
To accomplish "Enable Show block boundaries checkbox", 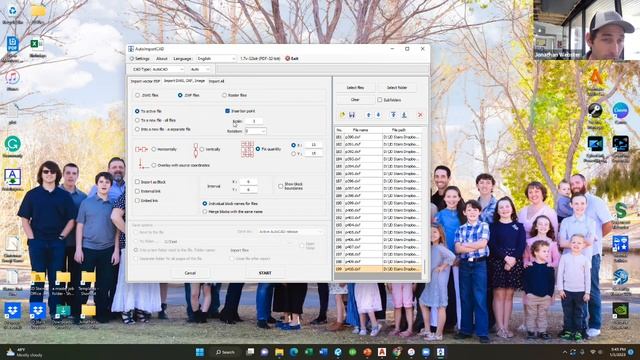I will [x=281, y=186].
